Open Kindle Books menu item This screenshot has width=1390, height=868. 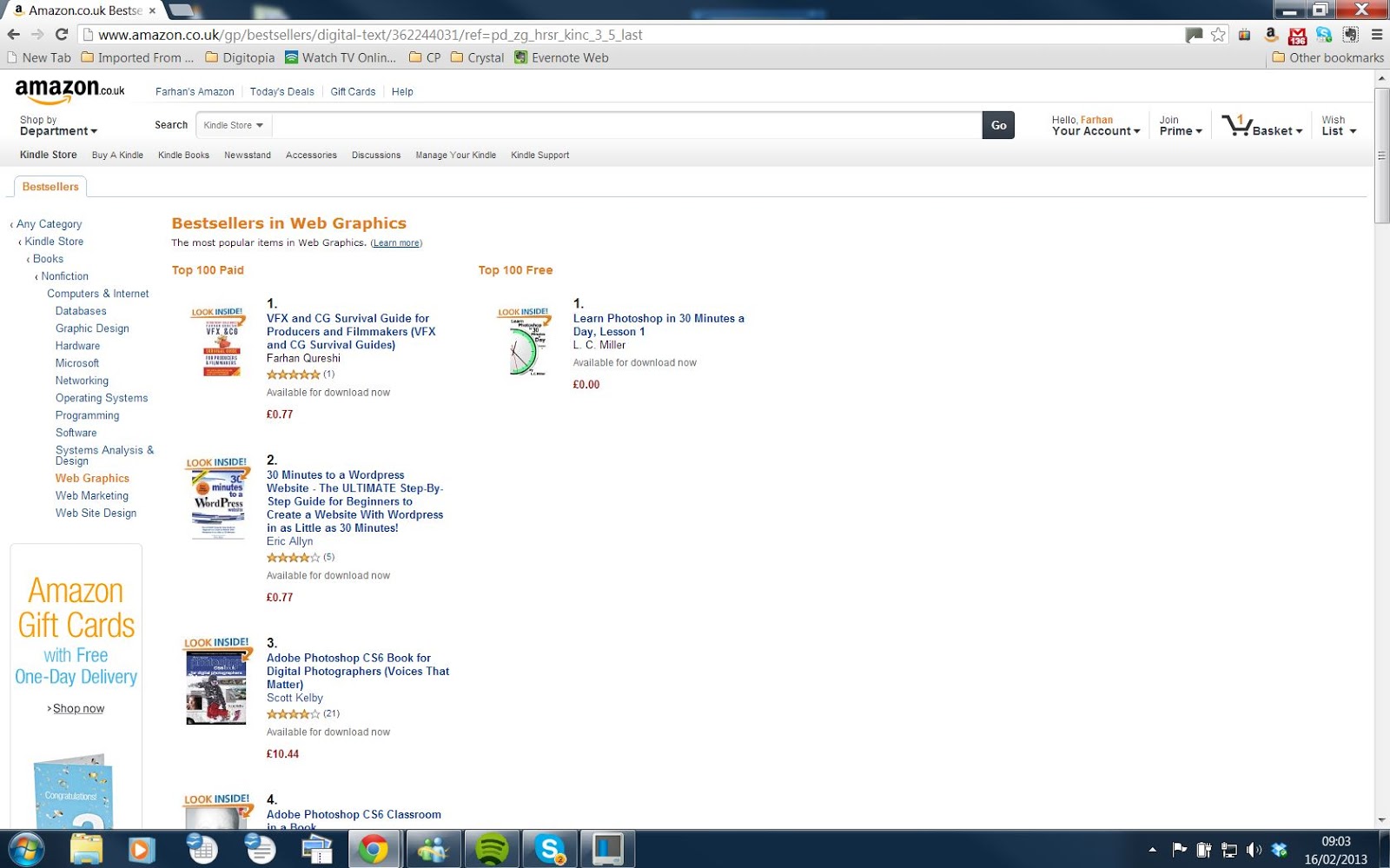point(183,156)
